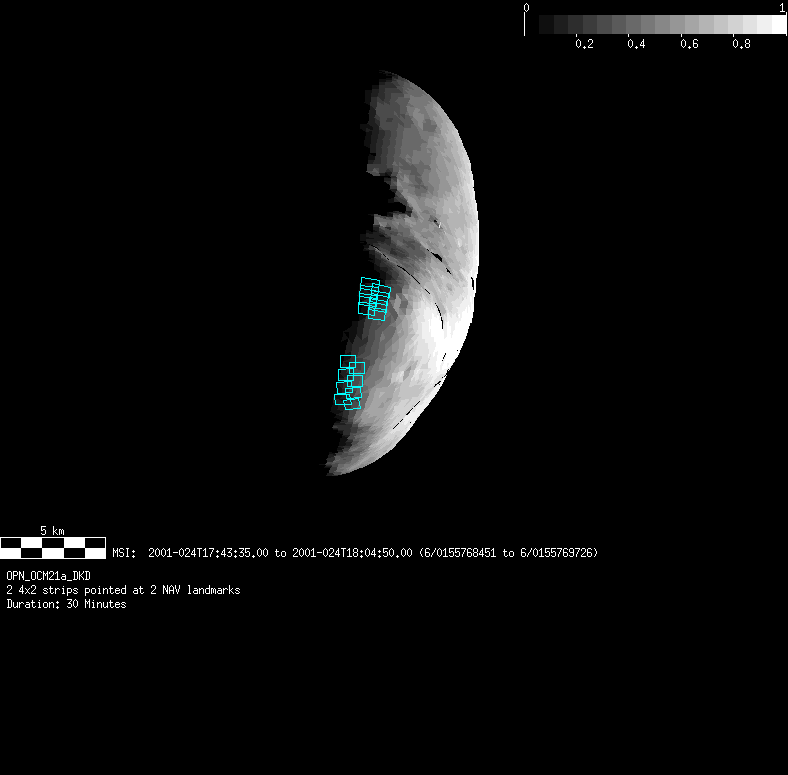Click the checkered scale bar

click(52, 547)
